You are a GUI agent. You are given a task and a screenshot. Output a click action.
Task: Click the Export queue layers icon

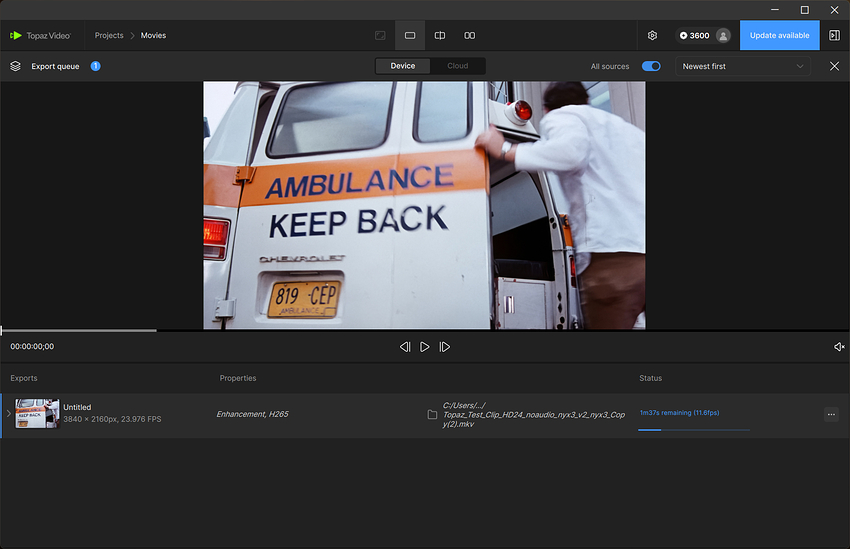tap(15, 66)
